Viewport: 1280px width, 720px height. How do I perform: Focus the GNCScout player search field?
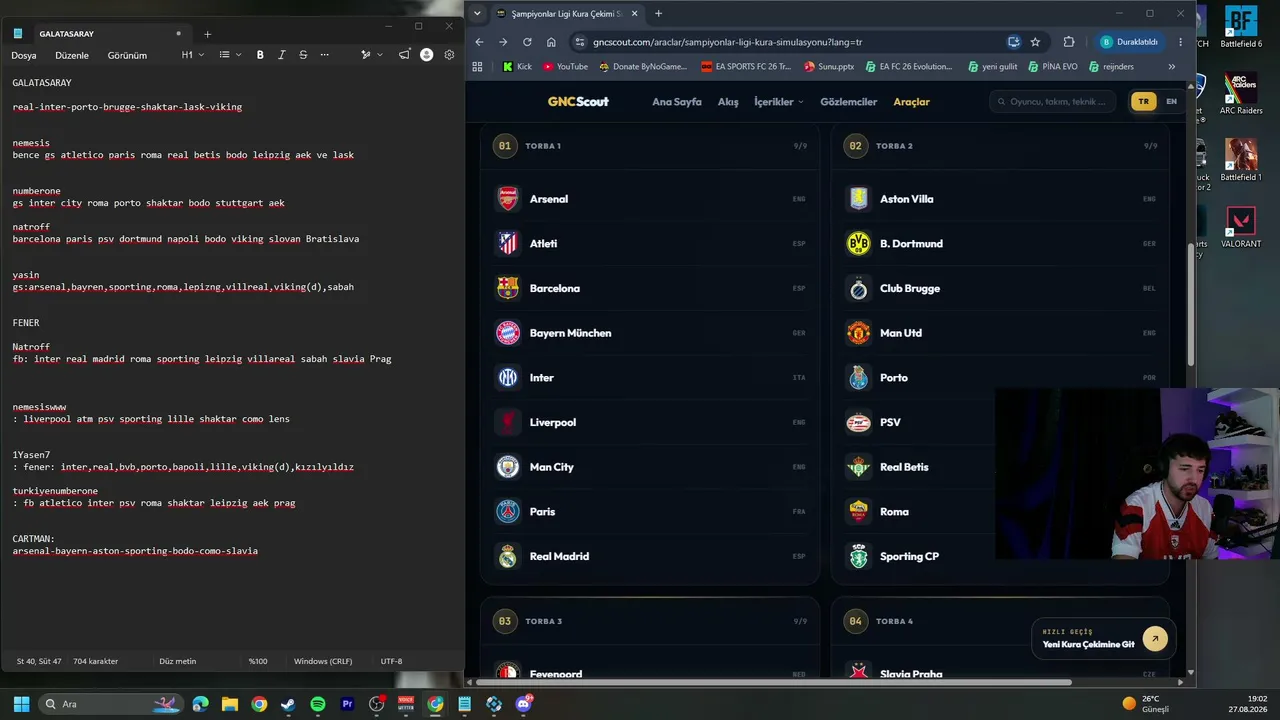pos(1053,101)
